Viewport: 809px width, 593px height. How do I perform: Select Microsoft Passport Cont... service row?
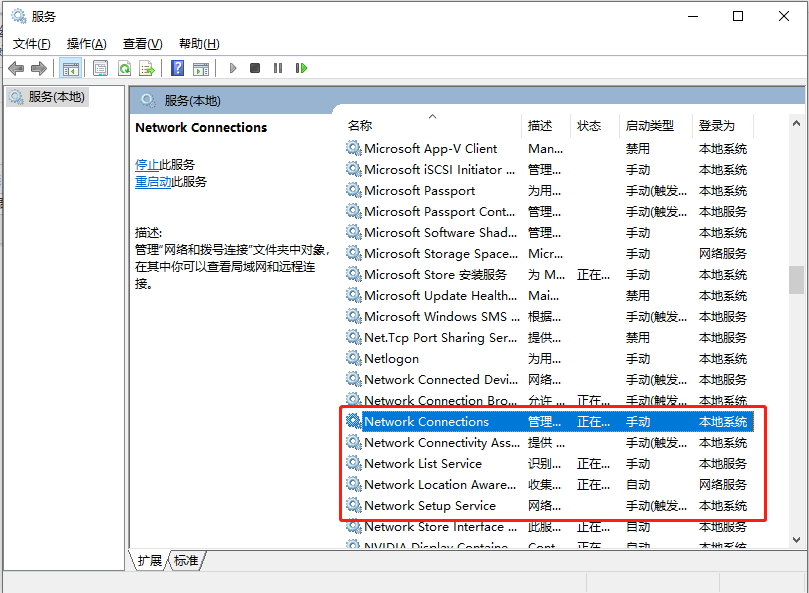pyautogui.click(x=549, y=212)
